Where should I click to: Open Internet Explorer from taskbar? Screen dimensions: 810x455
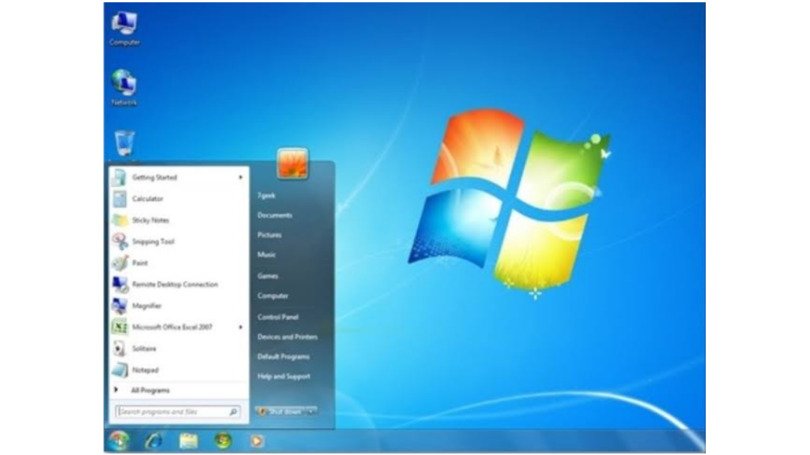pos(154,441)
